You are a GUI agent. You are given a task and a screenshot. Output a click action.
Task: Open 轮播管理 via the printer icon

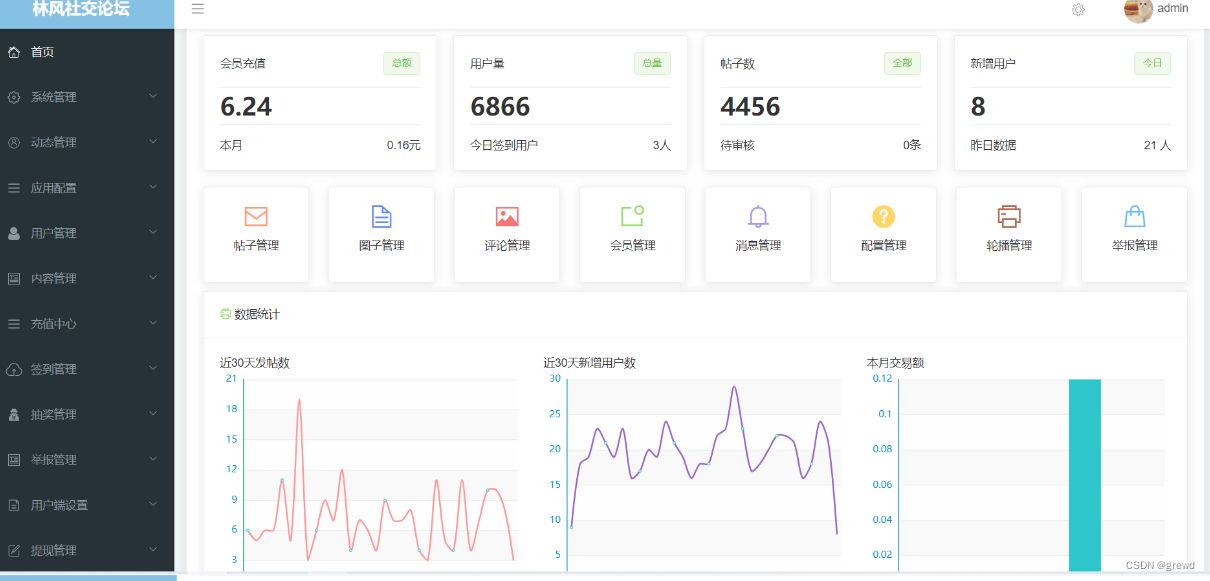coord(1009,216)
